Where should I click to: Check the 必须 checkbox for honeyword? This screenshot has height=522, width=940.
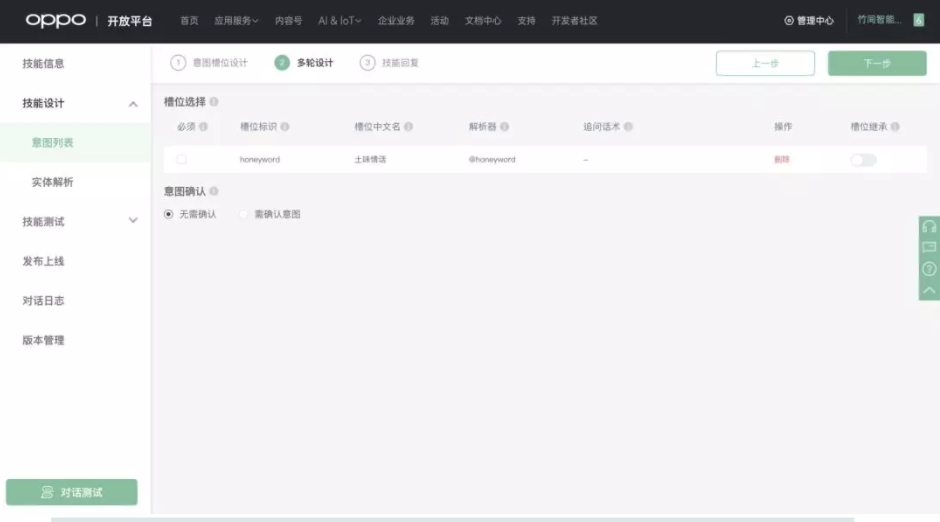tap(181, 159)
